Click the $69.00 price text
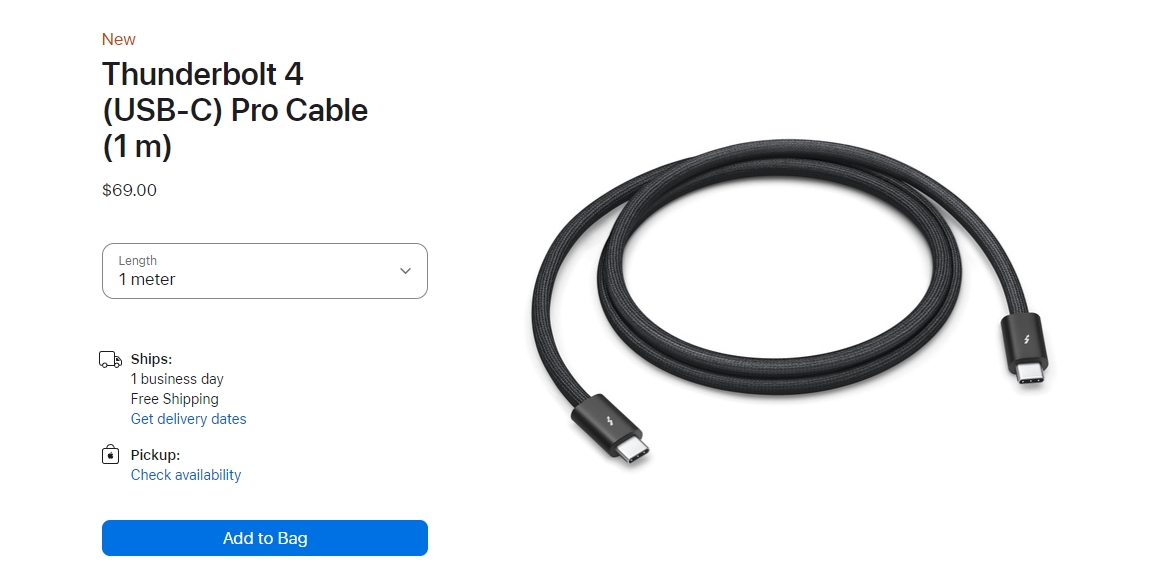The image size is (1164, 574). (129, 190)
